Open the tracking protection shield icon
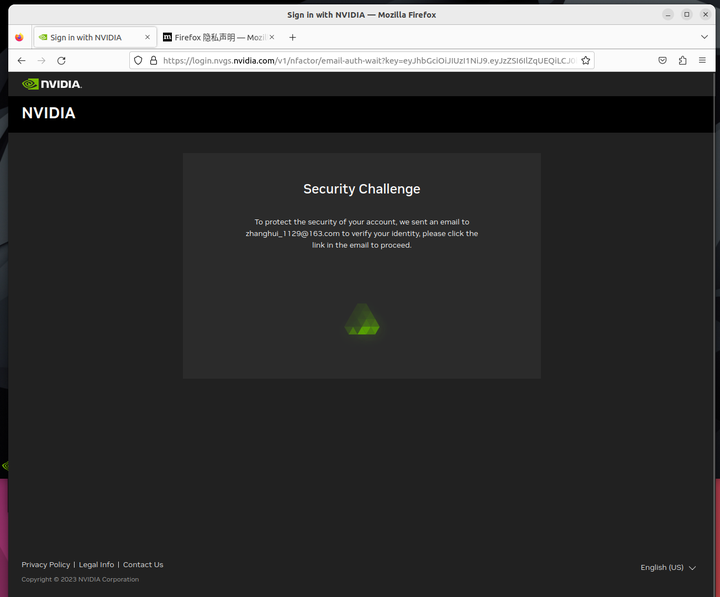720x597 pixels. pyautogui.click(x=138, y=61)
